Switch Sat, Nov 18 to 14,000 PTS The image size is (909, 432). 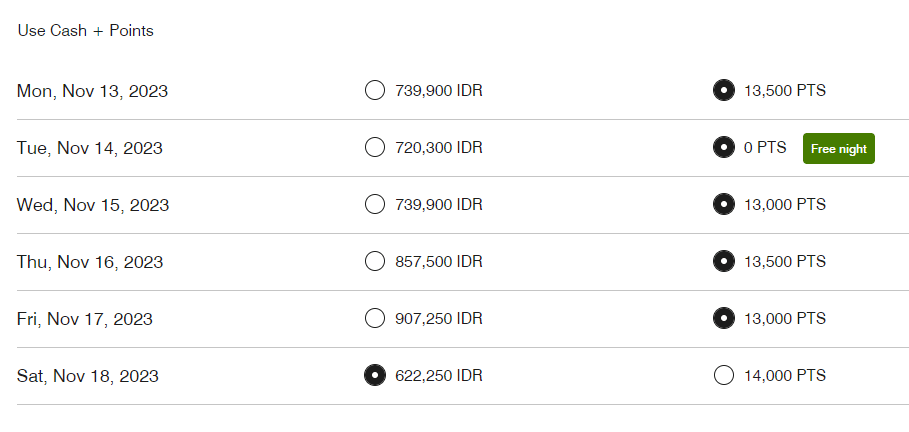click(724, 376)
